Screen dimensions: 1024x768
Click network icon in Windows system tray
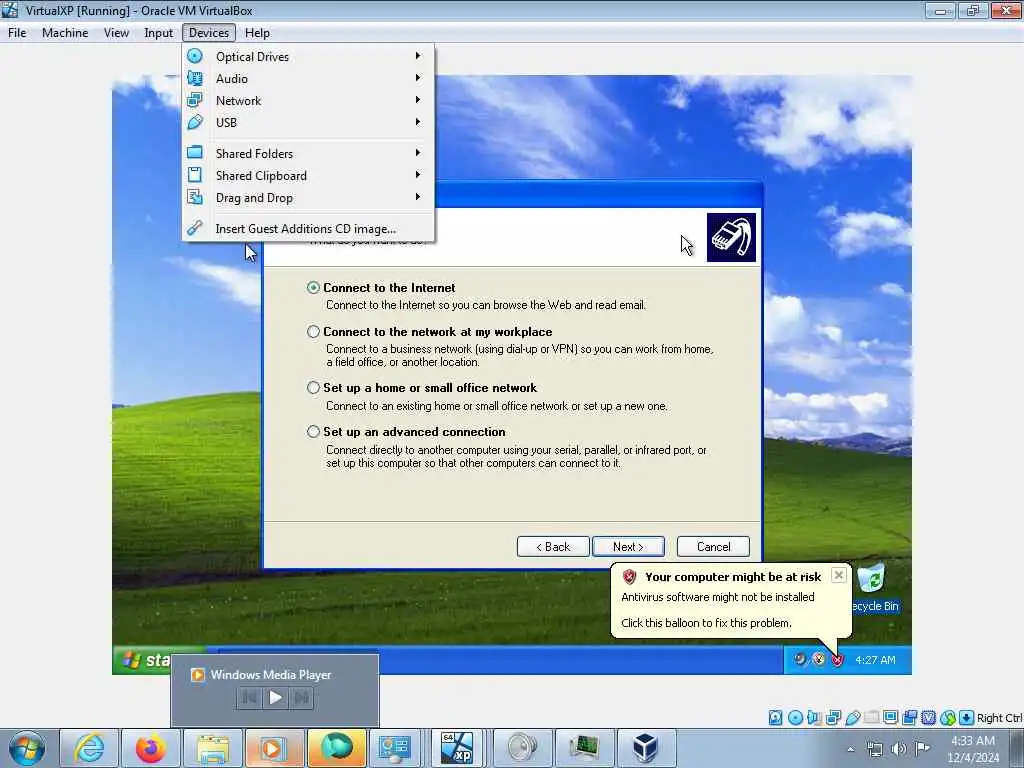coord(874,748)
